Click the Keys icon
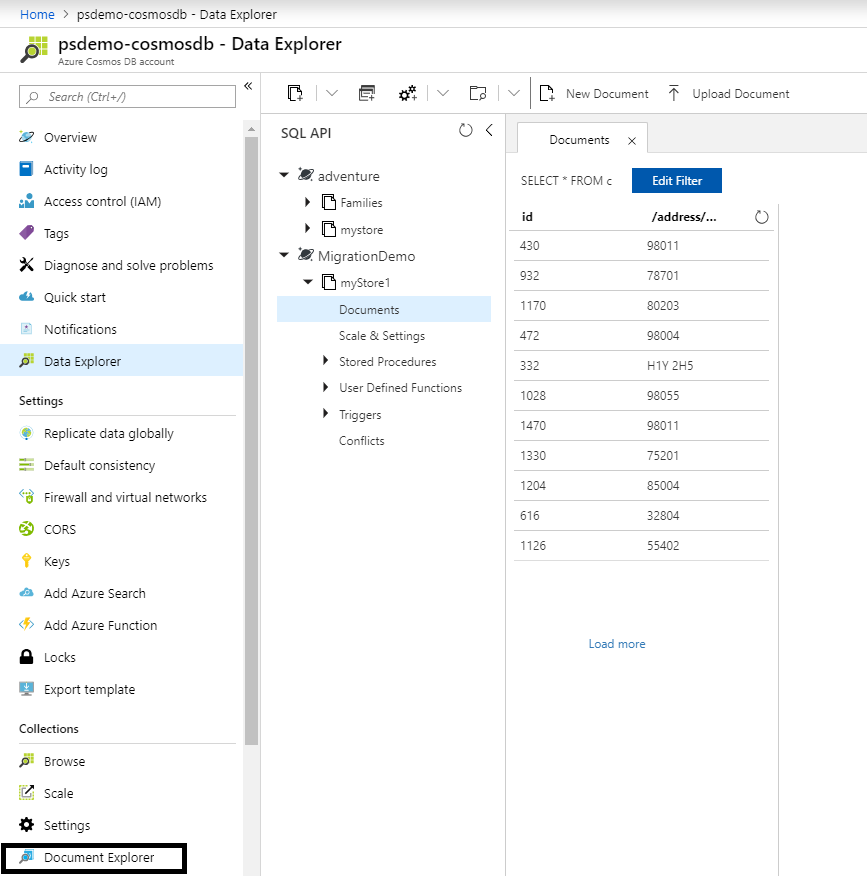867x876 pixels. pyautogui.click(x=26, y=561)
